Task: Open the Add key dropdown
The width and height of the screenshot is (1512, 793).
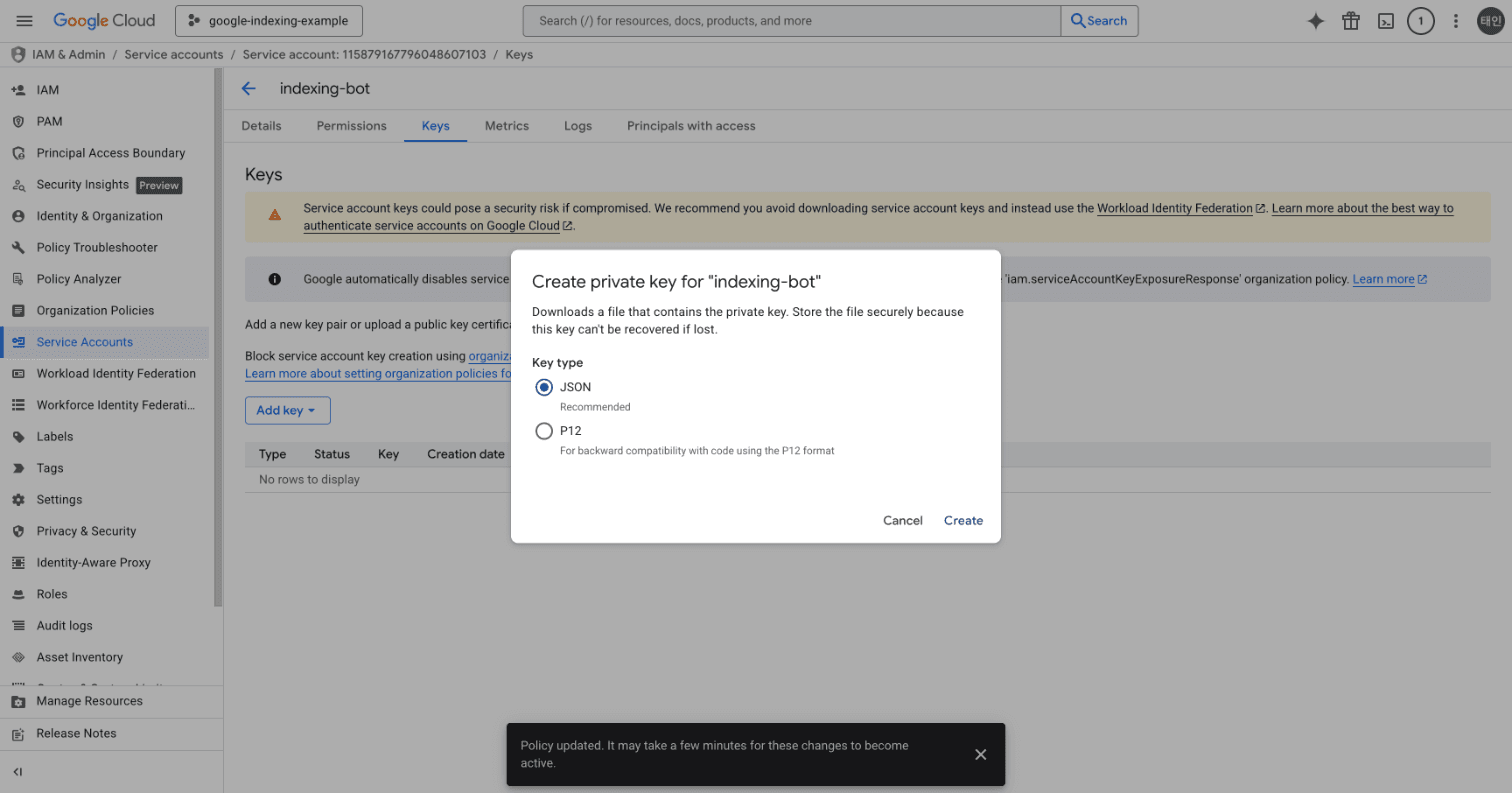Action: pos(287,410)
